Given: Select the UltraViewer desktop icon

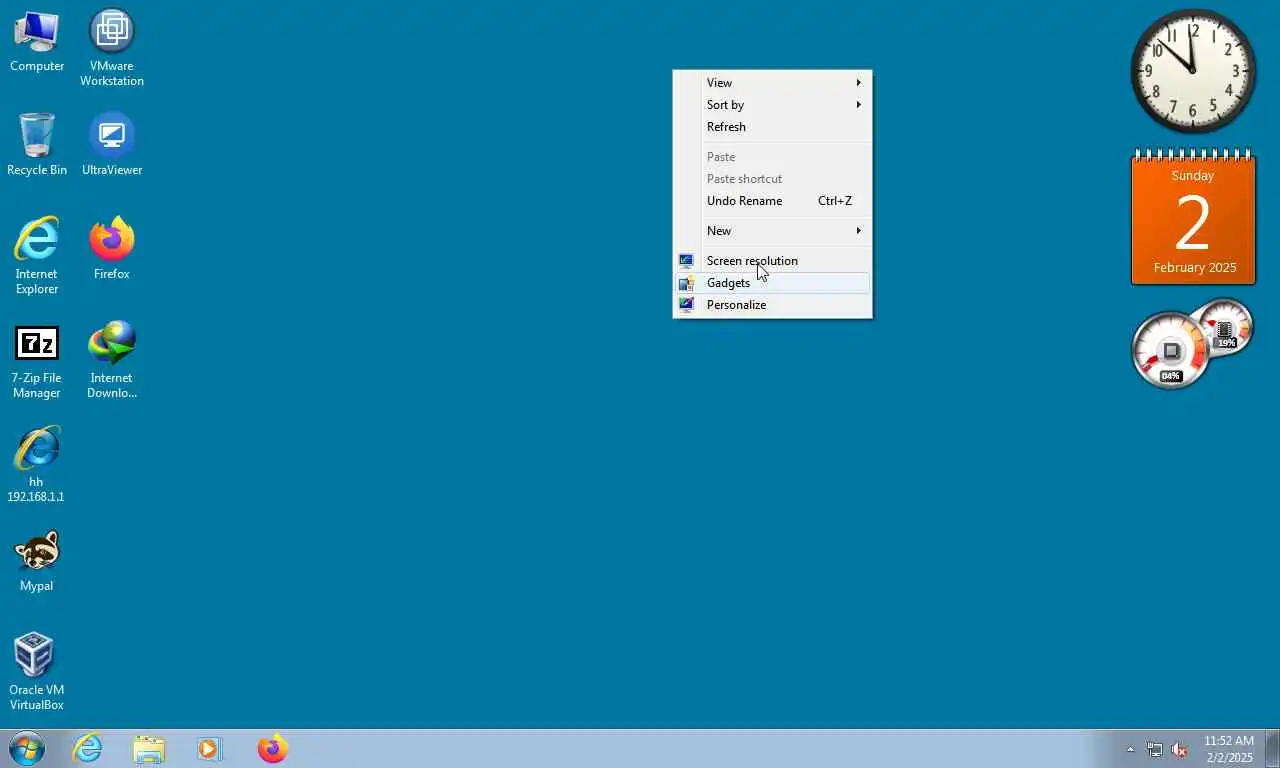Looking at the screenshot, I should (112, 145).
